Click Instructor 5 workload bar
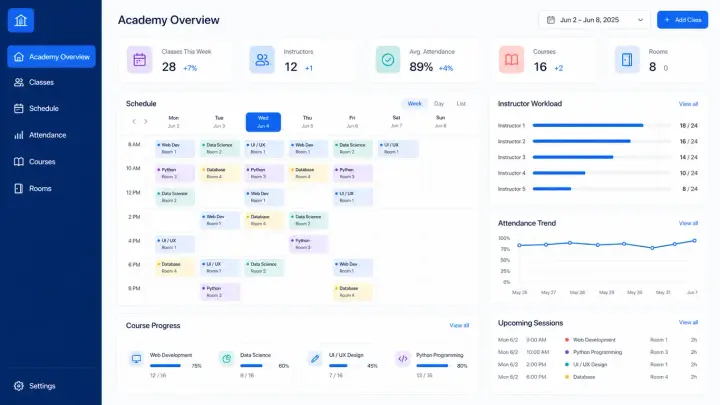The image size is (720, 405). pyautogui.click(x=601, y=189)
